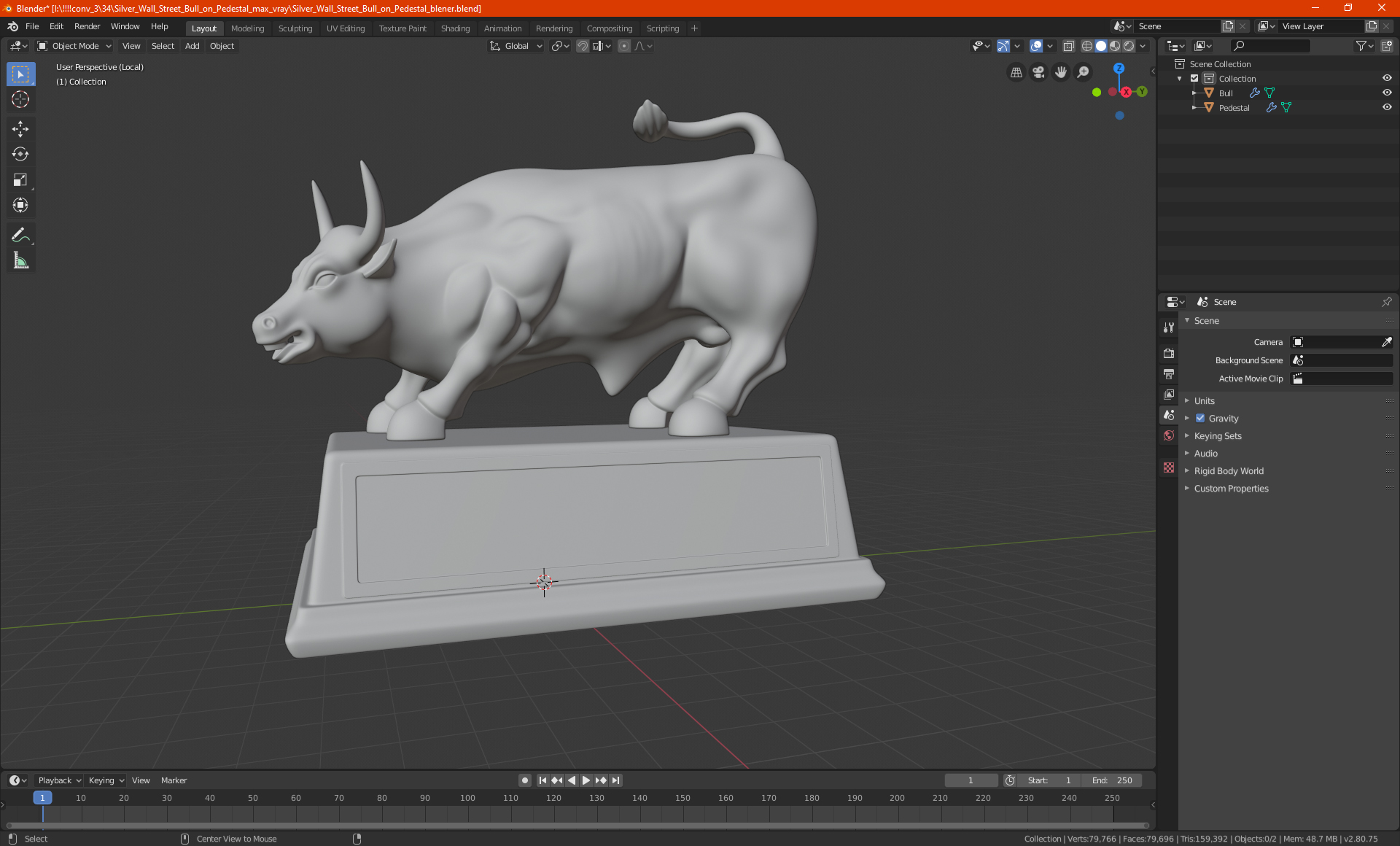1400x846 pixels.
Task: Switch to rendered shading mode
Action: 1129,46
